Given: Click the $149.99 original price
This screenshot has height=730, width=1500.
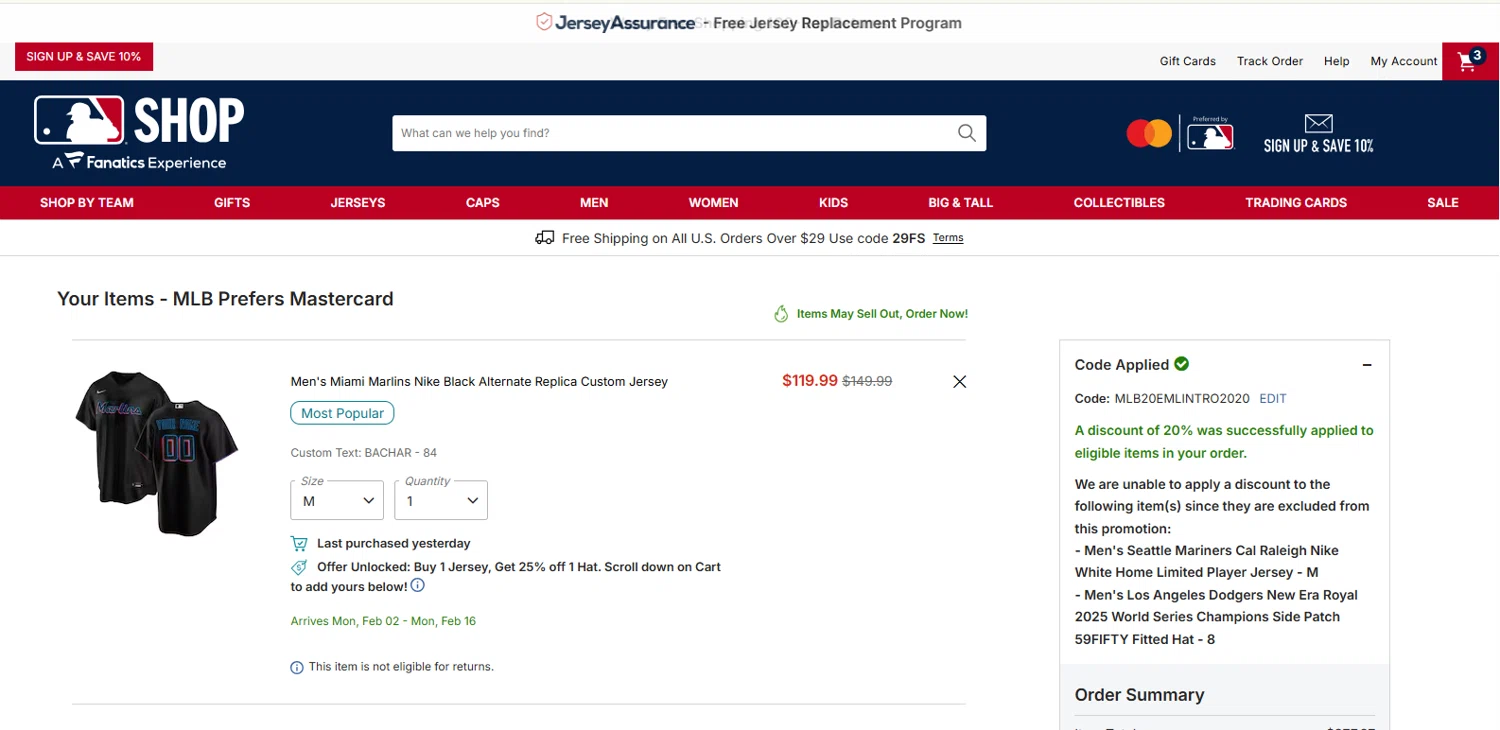Looking at the screenshot, I should point(867,381).
